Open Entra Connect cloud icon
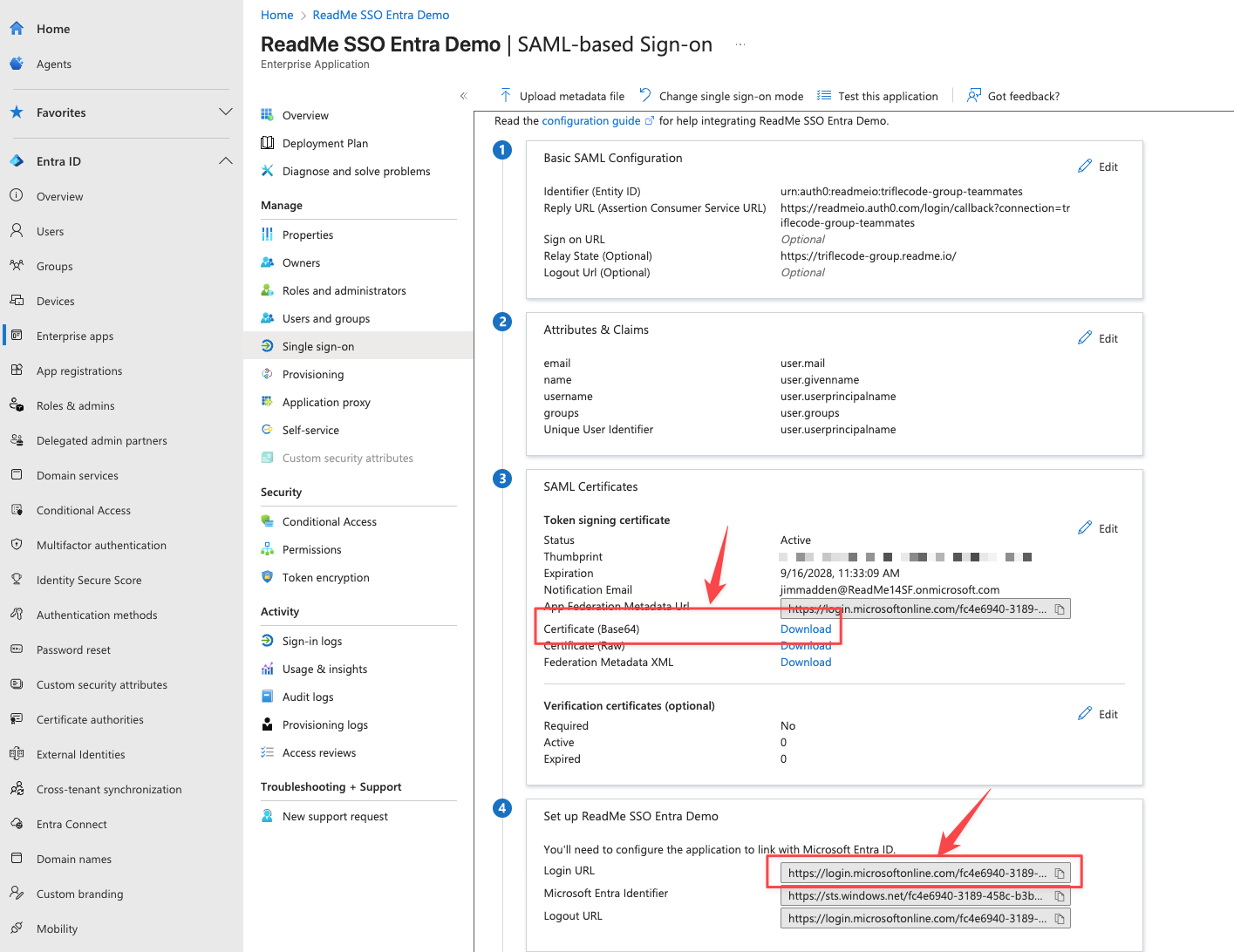Viewport: 1234px width, 952px height. (x=17, y=824)
